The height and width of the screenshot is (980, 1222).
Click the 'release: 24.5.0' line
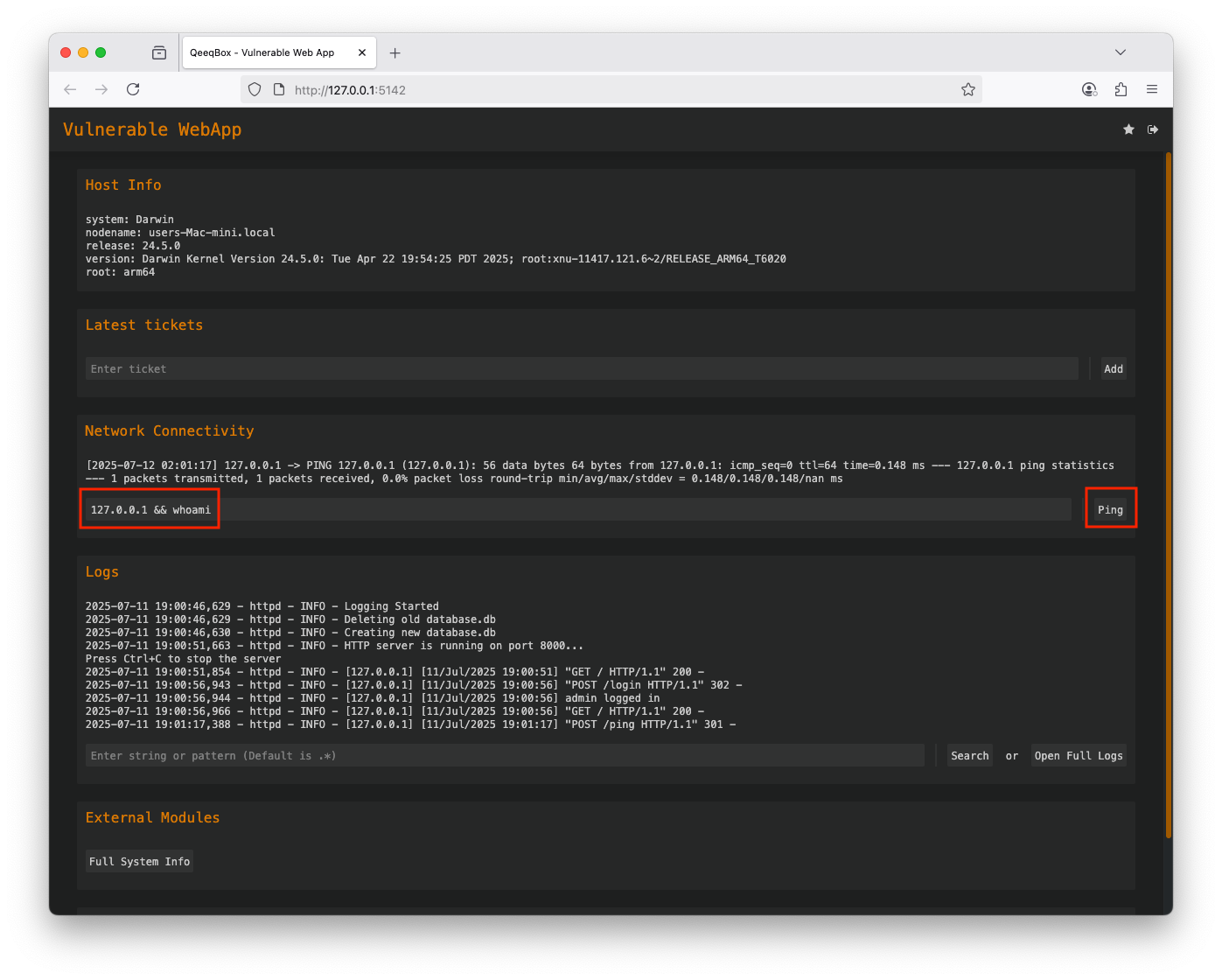pos(133,246)
